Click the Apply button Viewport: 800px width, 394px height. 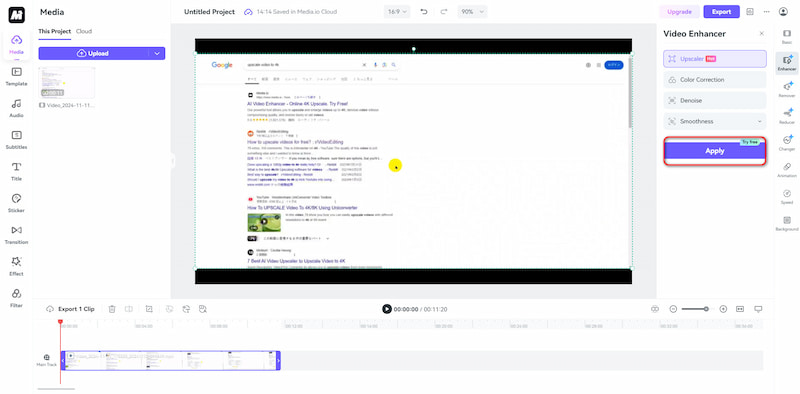point(715,151)
